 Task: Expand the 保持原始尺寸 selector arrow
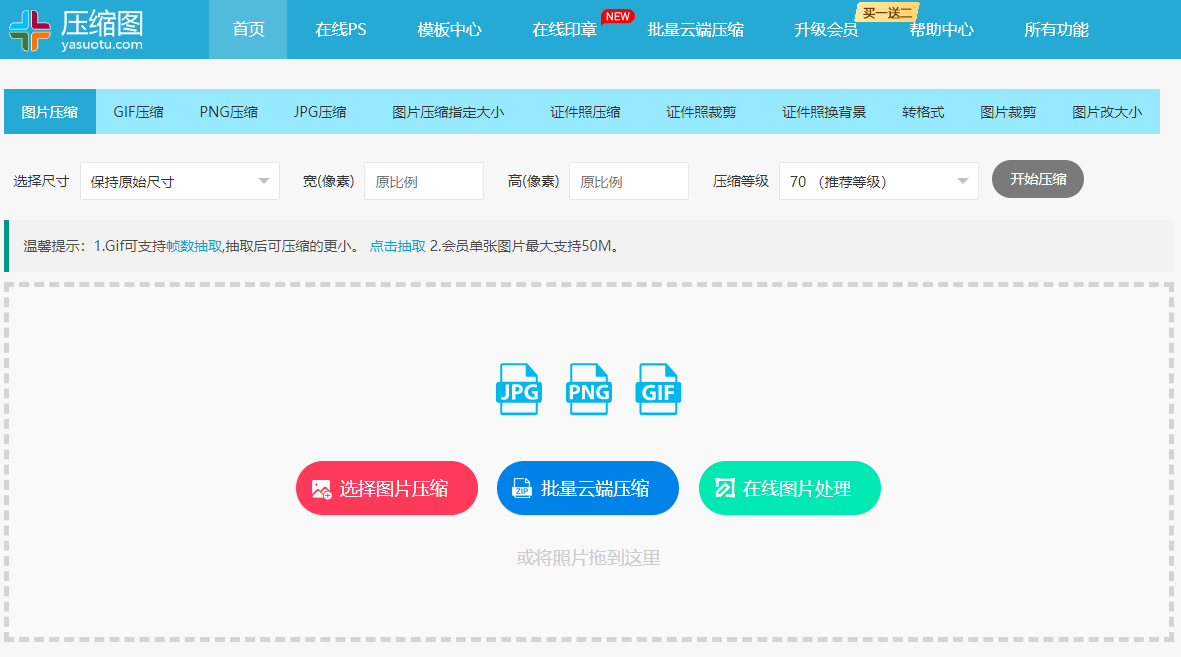[x=265, y=181]
